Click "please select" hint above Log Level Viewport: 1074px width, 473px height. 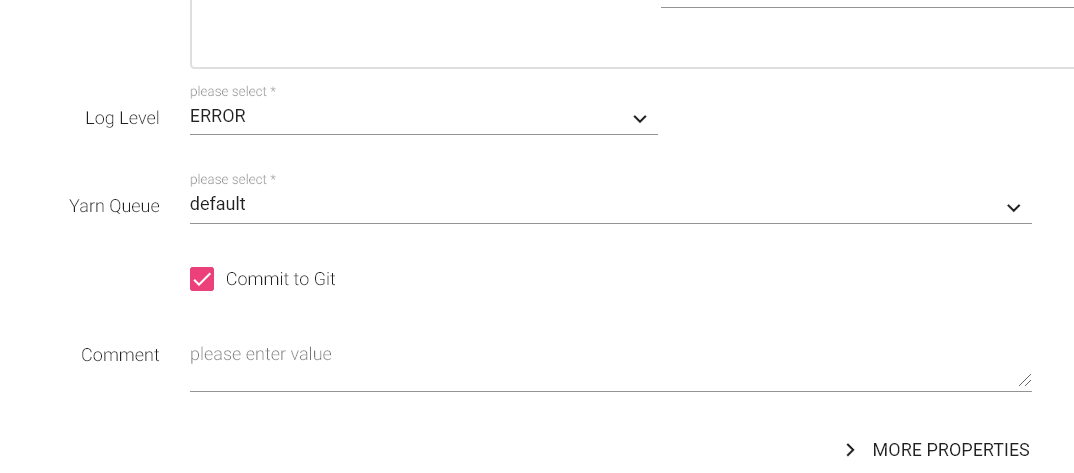(232, 91)
